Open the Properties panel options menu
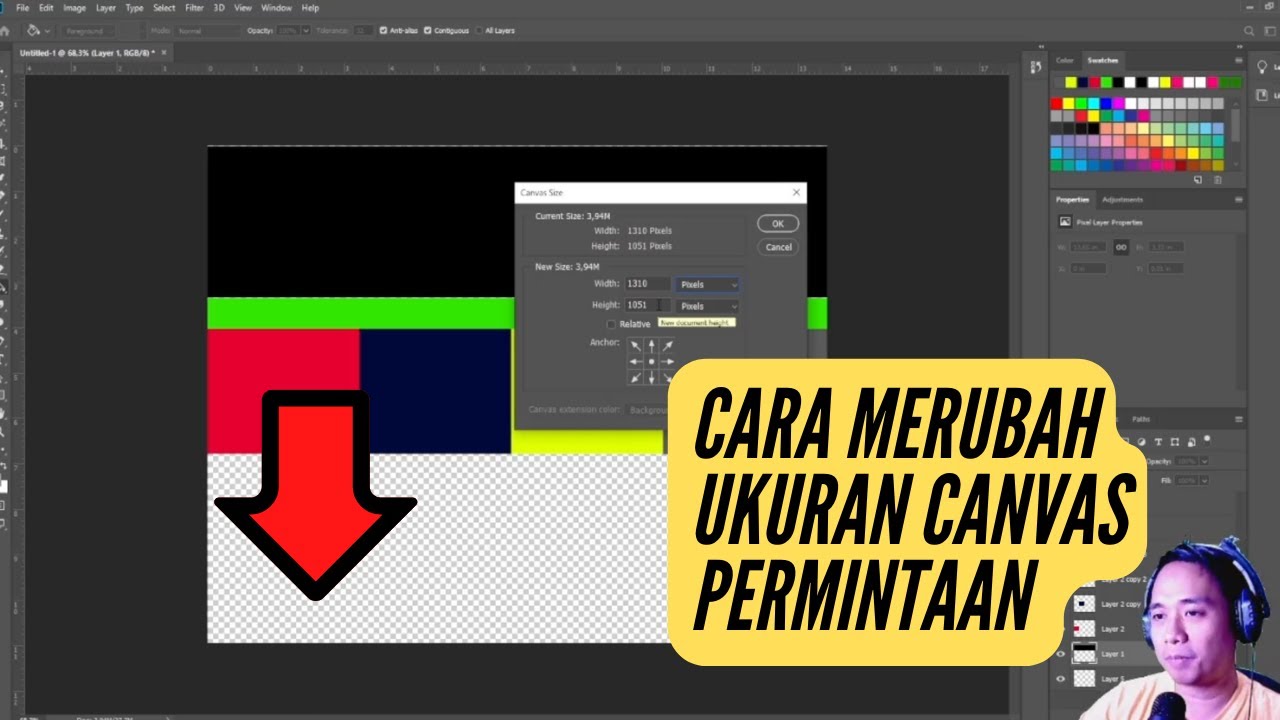The image size is (1280, 720). click(x=1239, y=200)
